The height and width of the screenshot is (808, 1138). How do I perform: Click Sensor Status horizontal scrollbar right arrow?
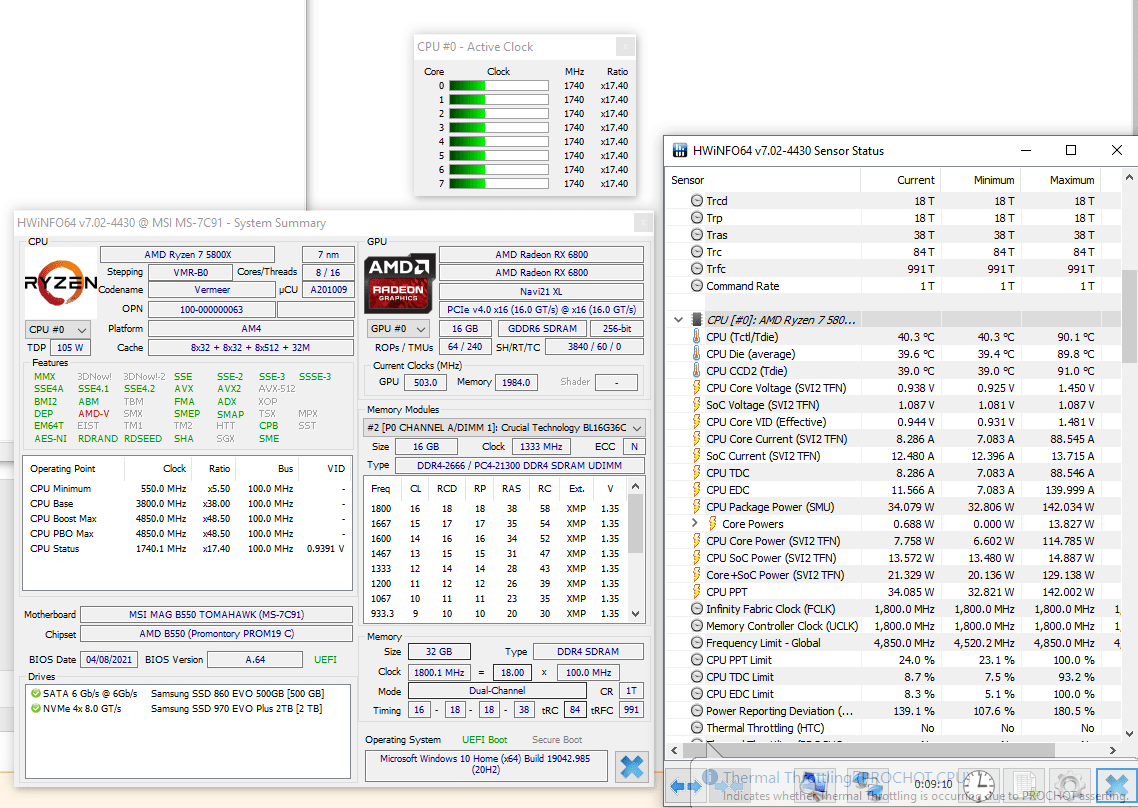click(1113, 750)
